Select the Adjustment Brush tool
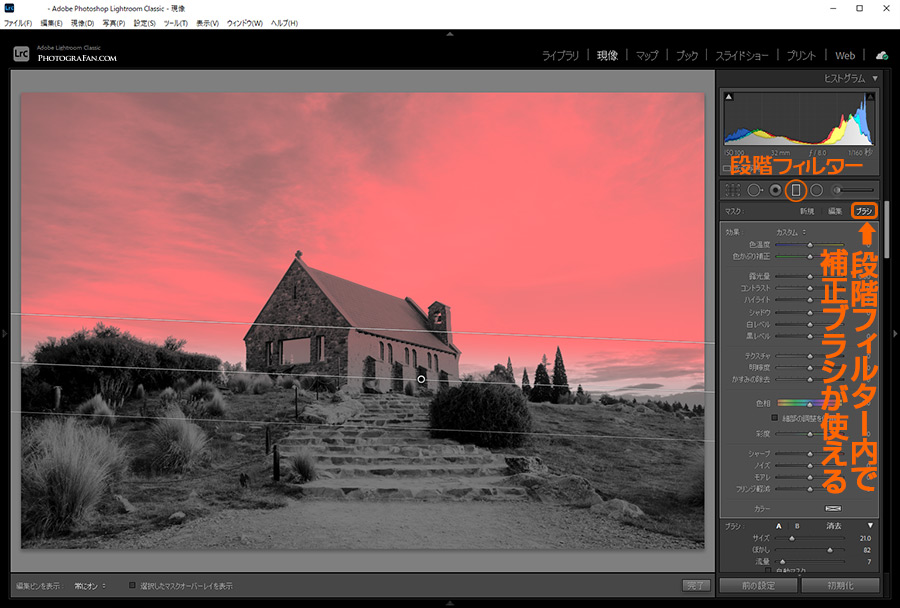The width and height of the screenshot is (900, 608). (x=854, y=190)
